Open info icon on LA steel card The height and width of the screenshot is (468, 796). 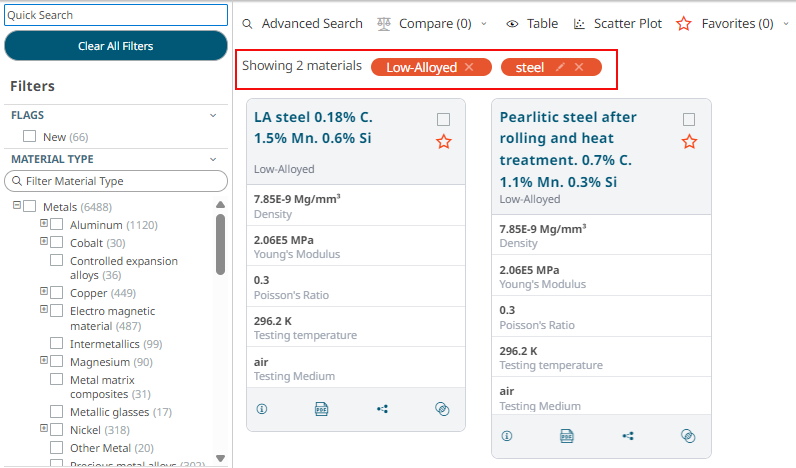[x=262, y=409]
